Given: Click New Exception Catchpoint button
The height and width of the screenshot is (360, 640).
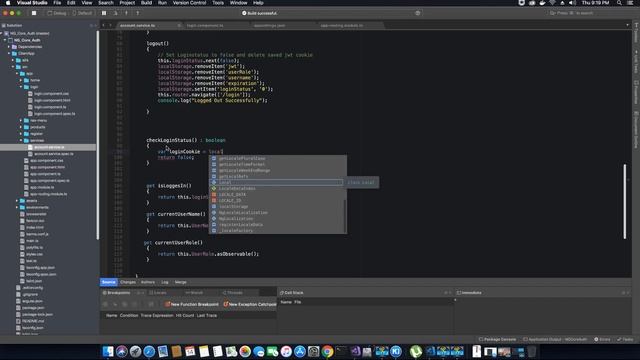Looking at the screenshot, I should click(x=250, y=304).
